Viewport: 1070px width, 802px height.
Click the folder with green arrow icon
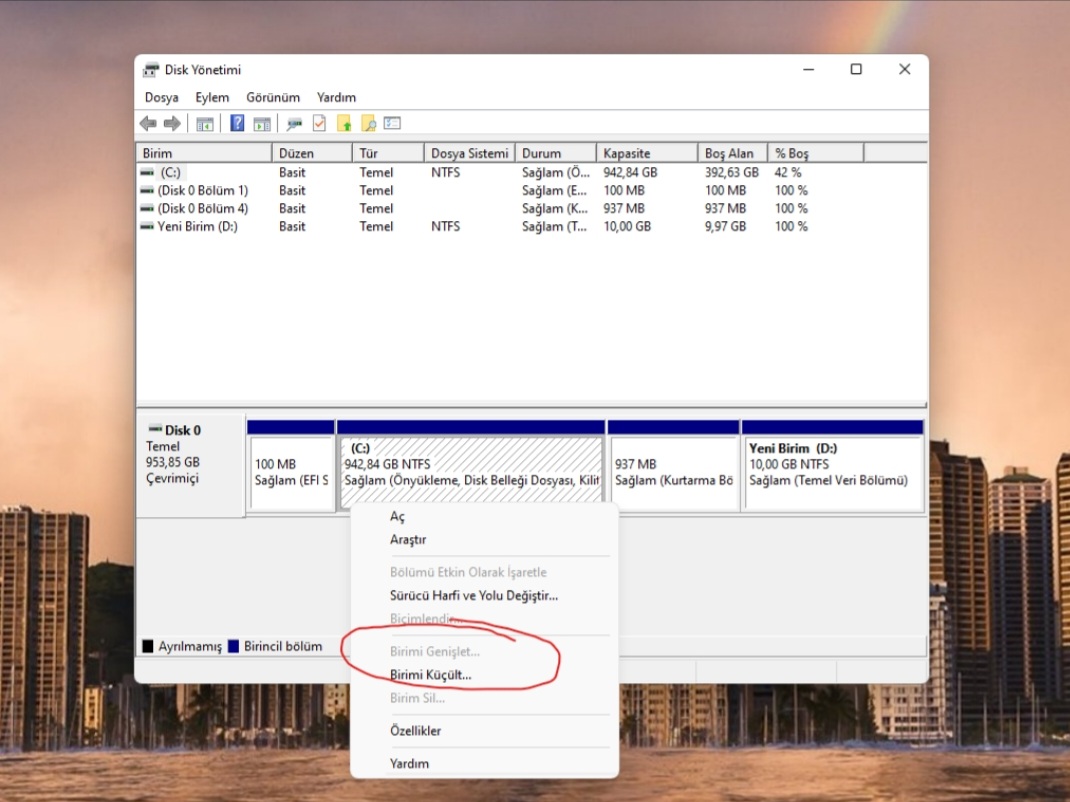[344, 124]
